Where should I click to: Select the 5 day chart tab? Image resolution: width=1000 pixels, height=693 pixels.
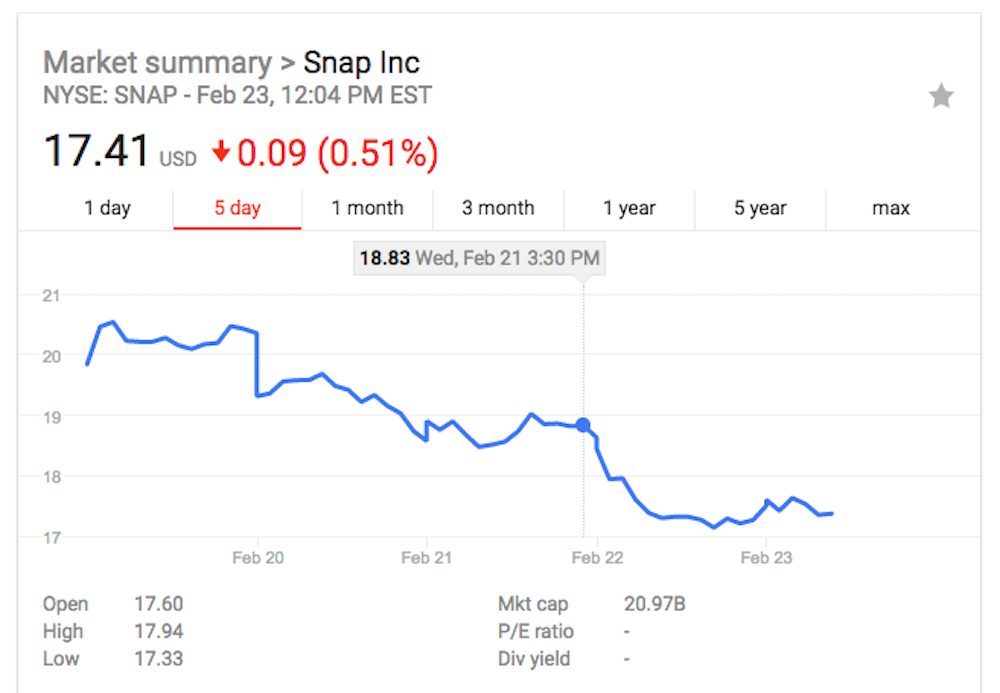click(x=237, y=208)
